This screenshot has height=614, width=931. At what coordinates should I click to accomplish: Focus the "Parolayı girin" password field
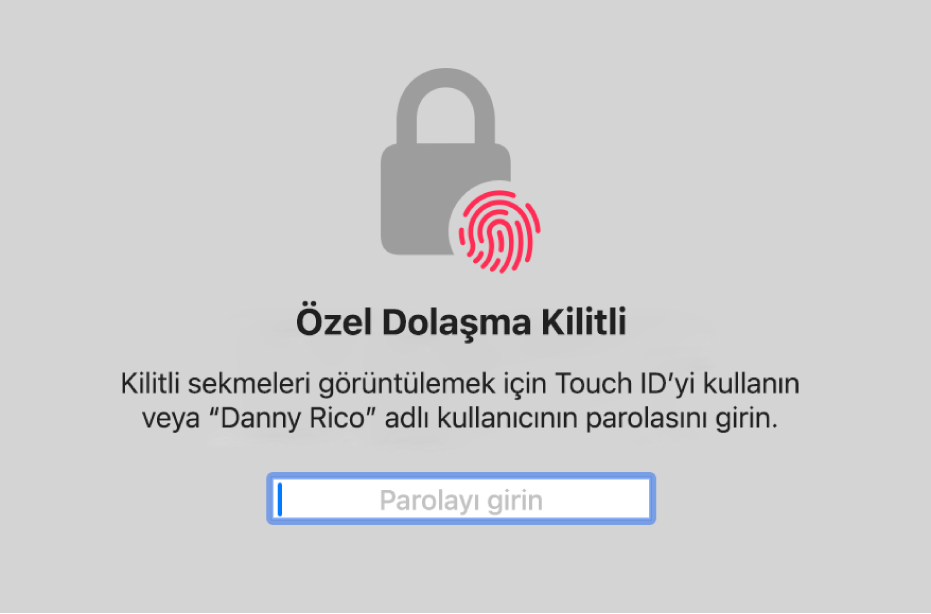[x=461, y=499]
